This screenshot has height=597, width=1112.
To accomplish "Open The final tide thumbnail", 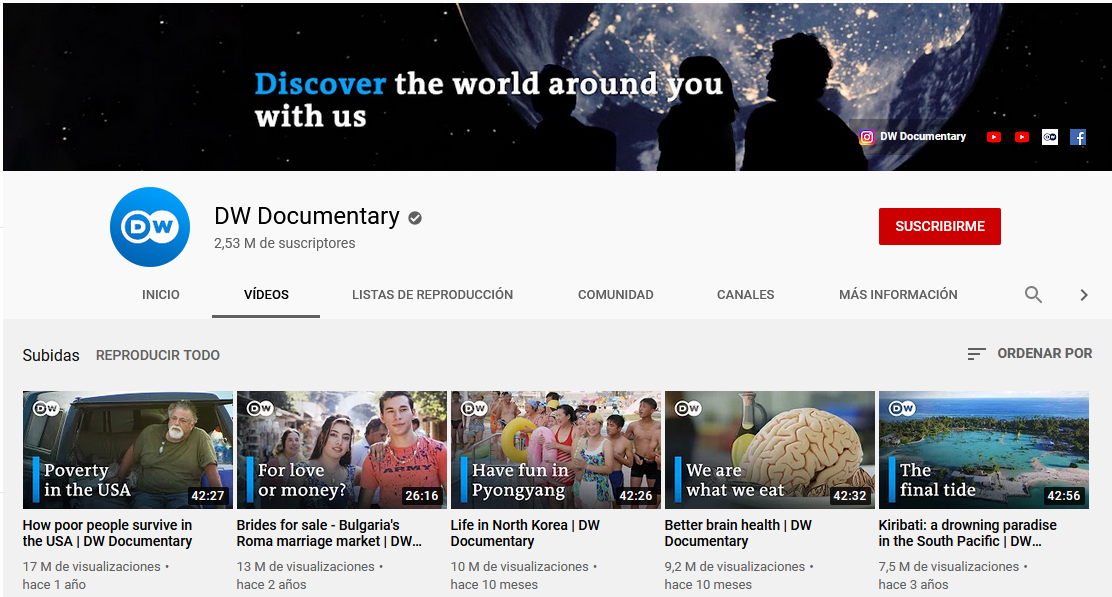I will click(984, 450).
